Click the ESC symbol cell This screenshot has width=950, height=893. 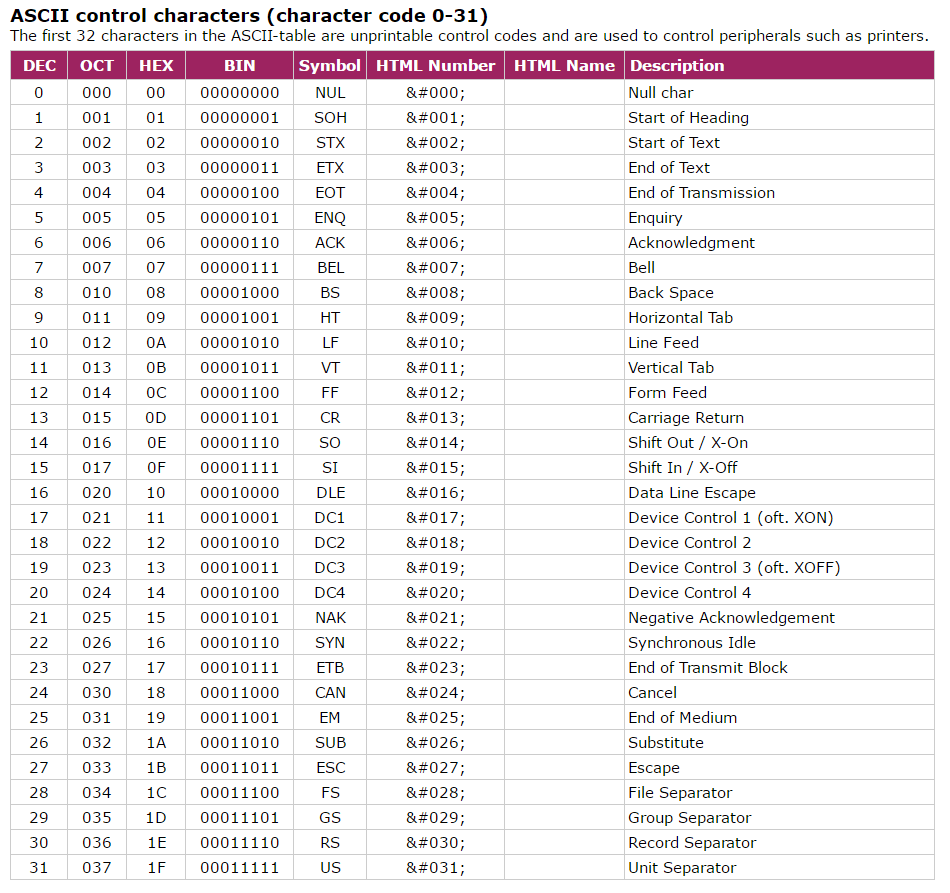[x=330, y=768]
